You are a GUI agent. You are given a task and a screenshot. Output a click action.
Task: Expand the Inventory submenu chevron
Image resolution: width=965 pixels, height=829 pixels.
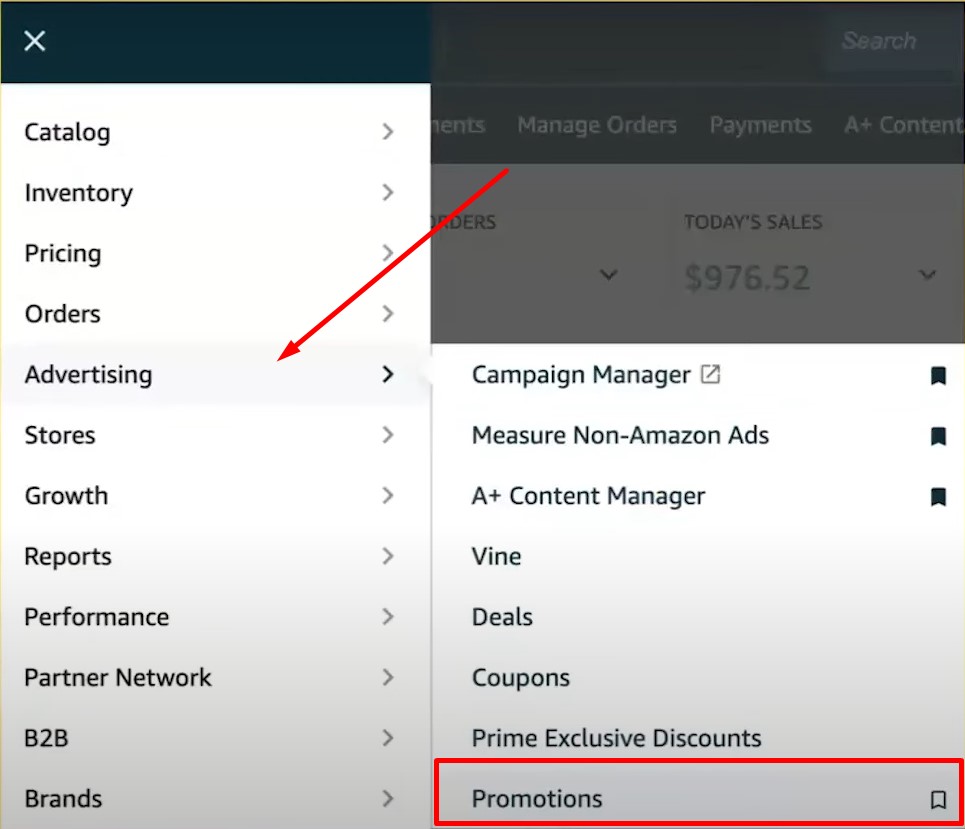[388, 193]
